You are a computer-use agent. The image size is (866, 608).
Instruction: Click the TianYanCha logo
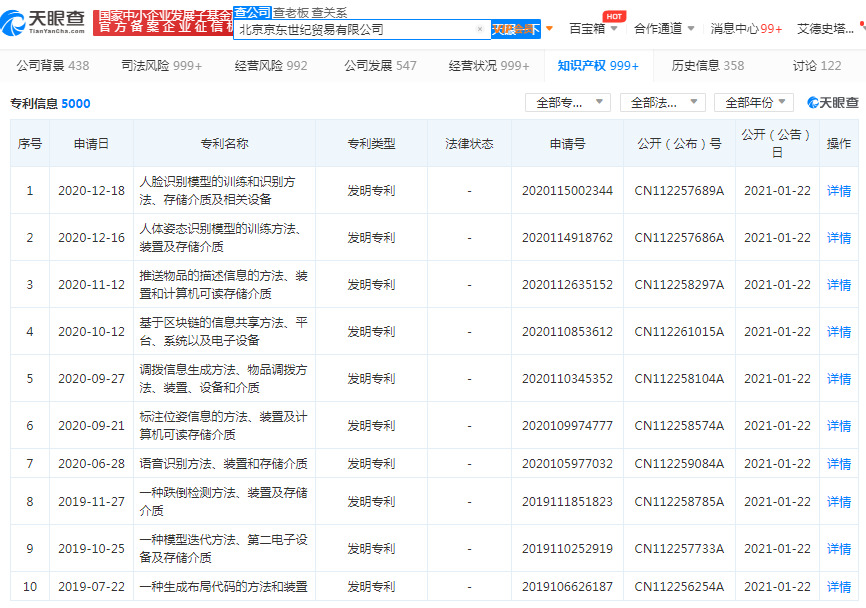(x=43, y=22)
